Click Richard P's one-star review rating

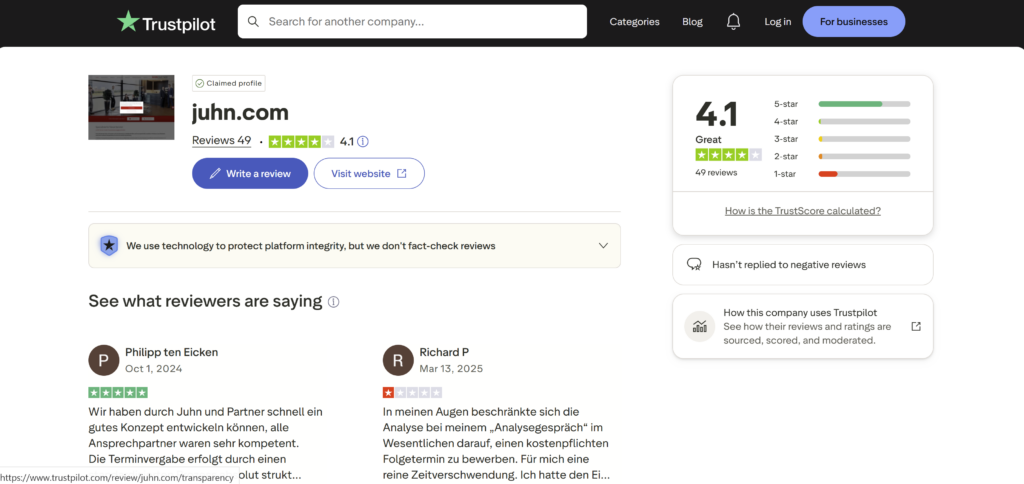tap(412, 393)
